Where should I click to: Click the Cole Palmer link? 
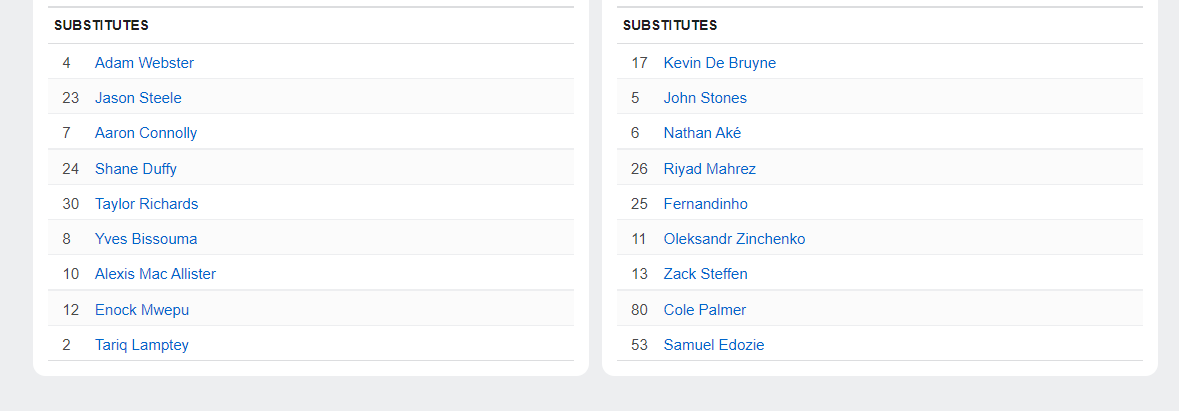[704, 310]
